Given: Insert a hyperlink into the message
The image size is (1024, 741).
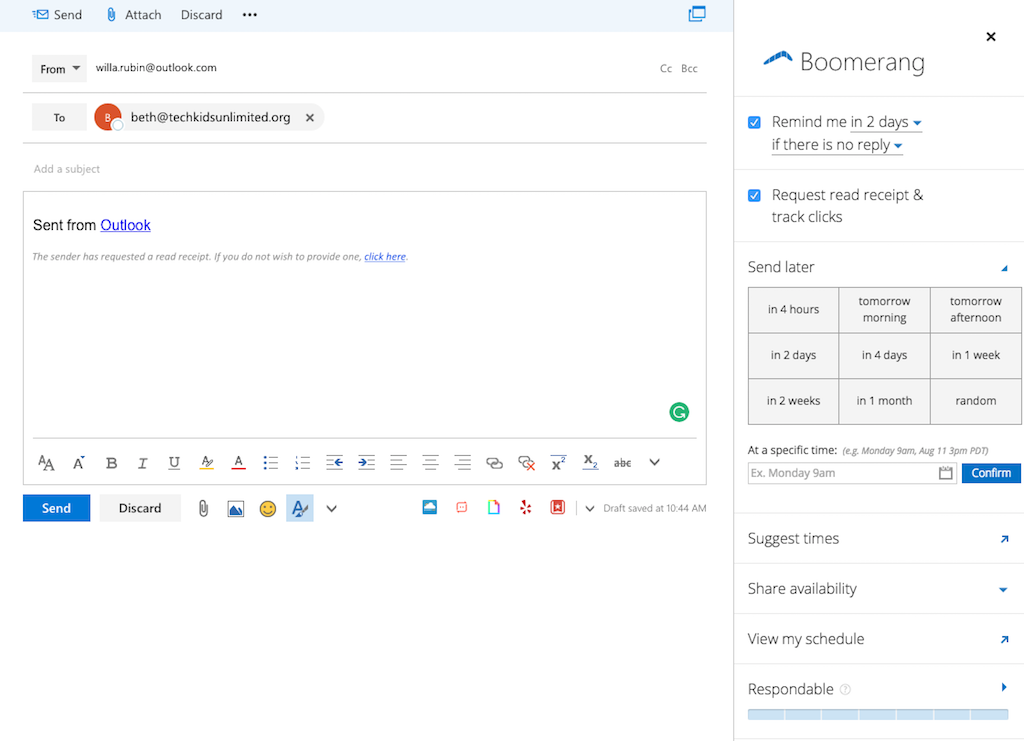Looking at the screenshot, I should point(494,462).
